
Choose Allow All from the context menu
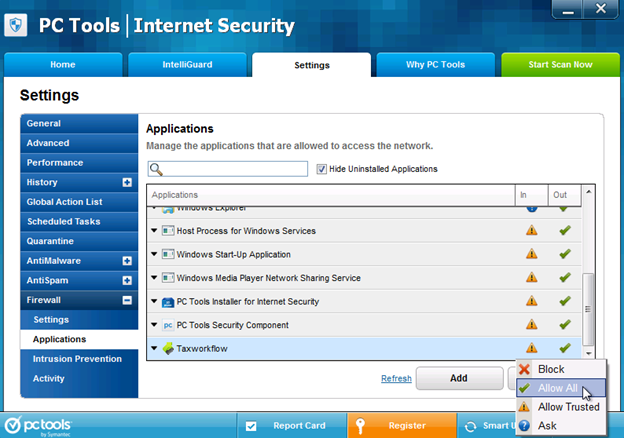click(x=561, y=388)
